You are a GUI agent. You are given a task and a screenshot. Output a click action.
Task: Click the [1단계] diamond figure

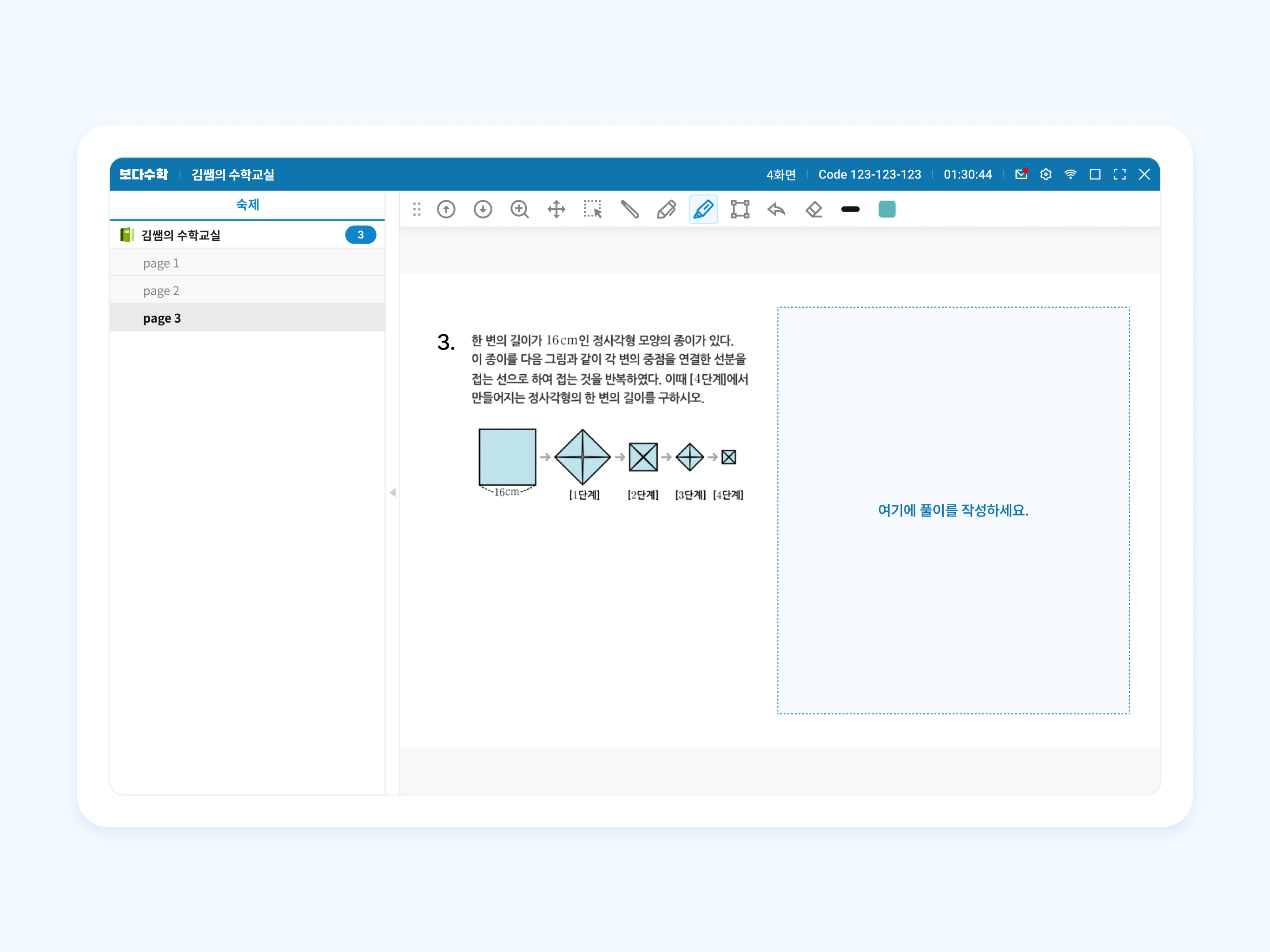click(582, 457)
